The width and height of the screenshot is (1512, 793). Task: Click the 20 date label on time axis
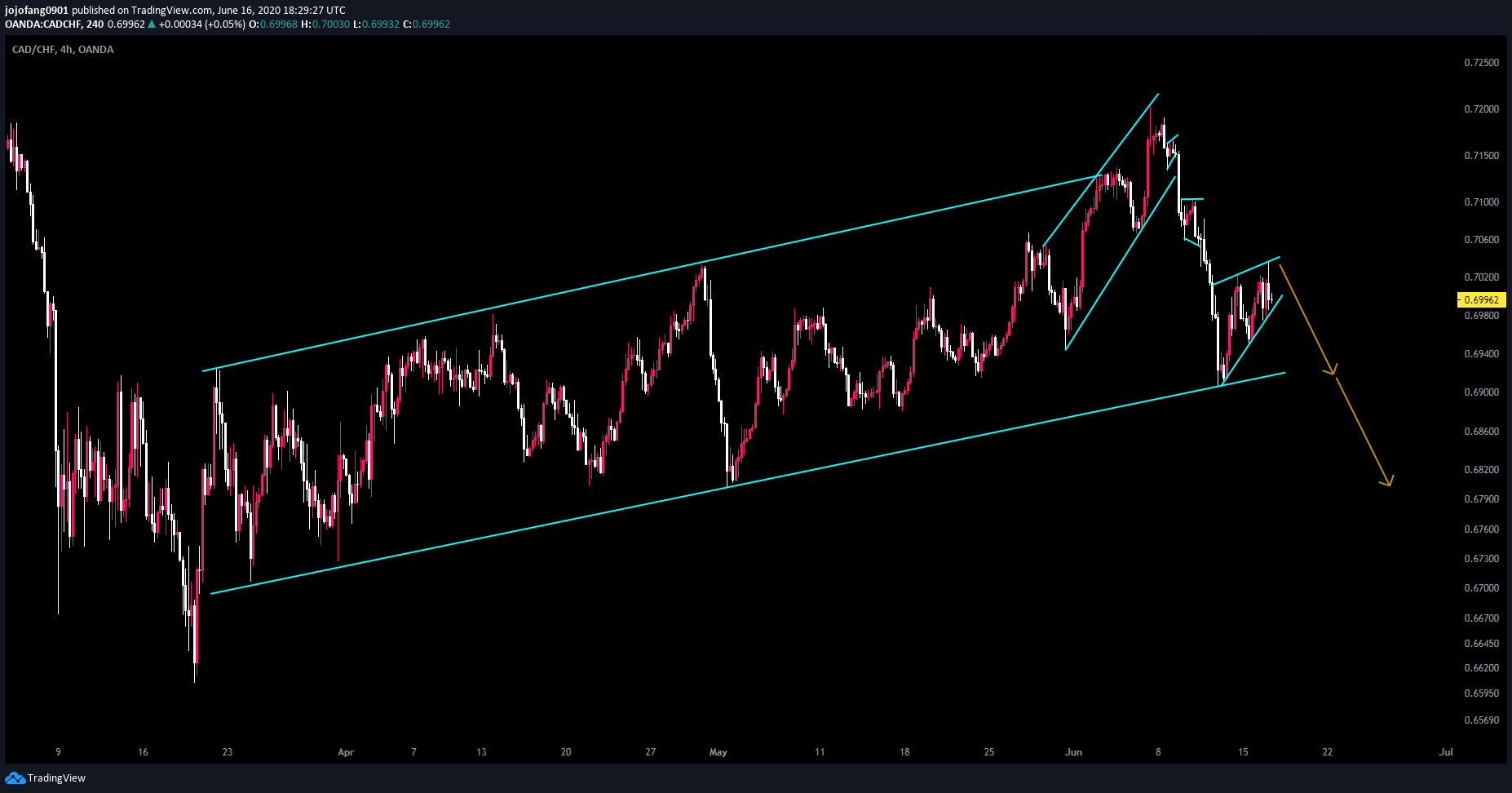coord(566,752)
